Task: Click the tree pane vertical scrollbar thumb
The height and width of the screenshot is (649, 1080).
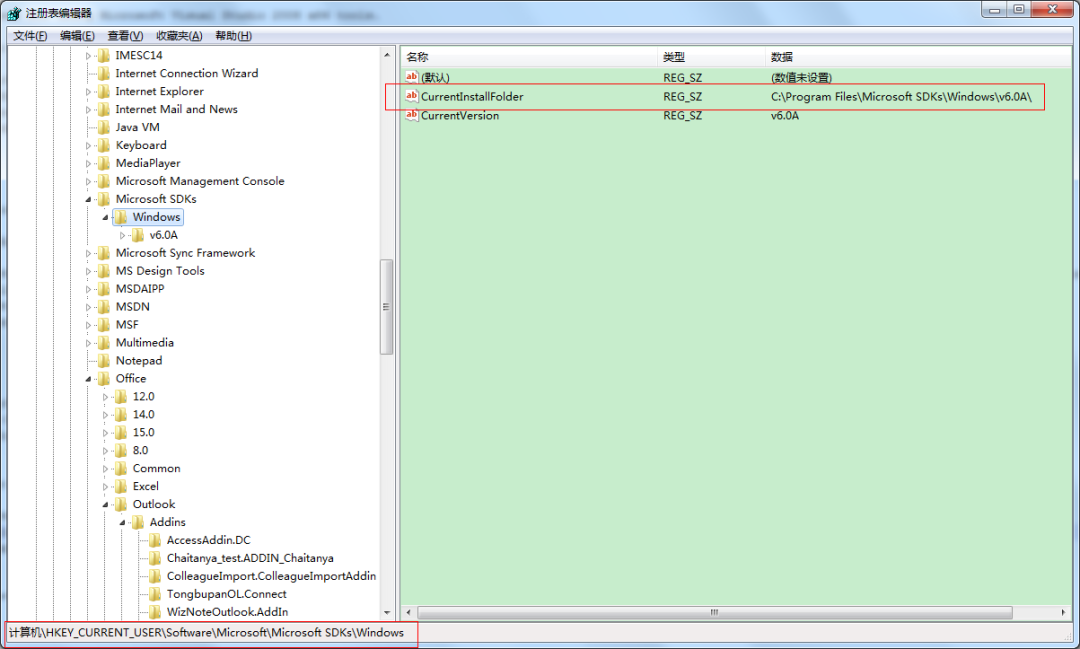Action: point(386,307)
